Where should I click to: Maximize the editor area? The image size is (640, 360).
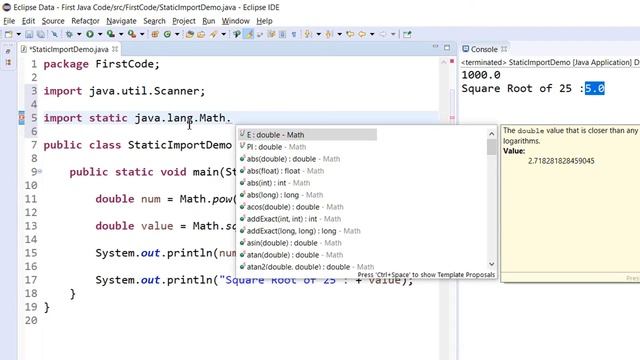447,48
